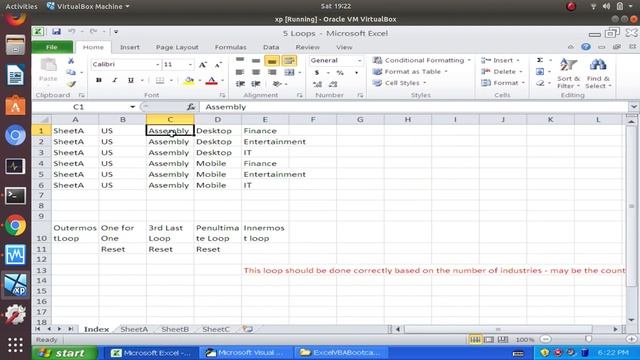Open the Format as Table dropdown
This screenshot has width=640, height=360.
[x=411, y=71]
